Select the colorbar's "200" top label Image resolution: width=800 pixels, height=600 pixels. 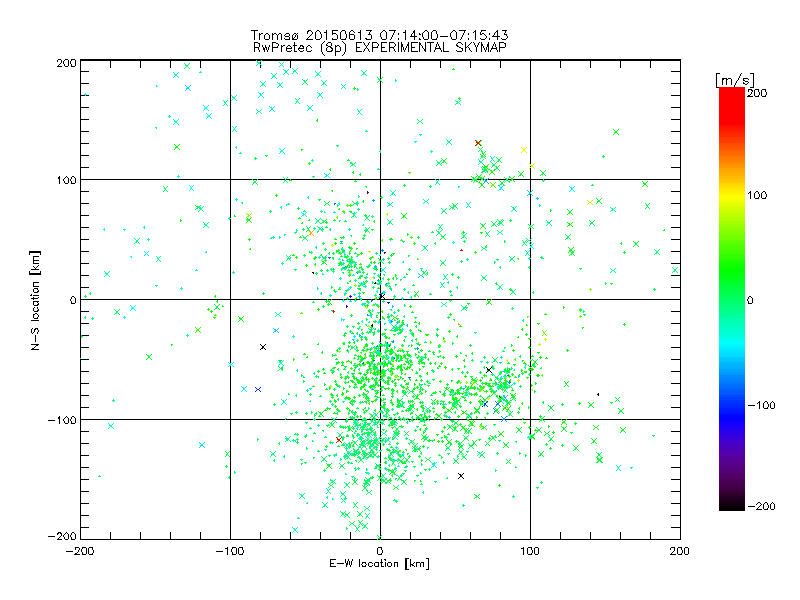click(757, 93)
